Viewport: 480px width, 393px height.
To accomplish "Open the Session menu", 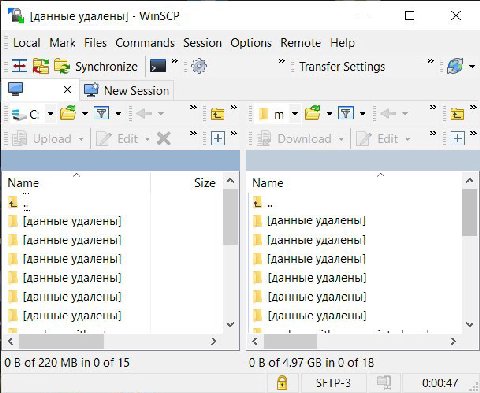I will (x=202, y=43).
